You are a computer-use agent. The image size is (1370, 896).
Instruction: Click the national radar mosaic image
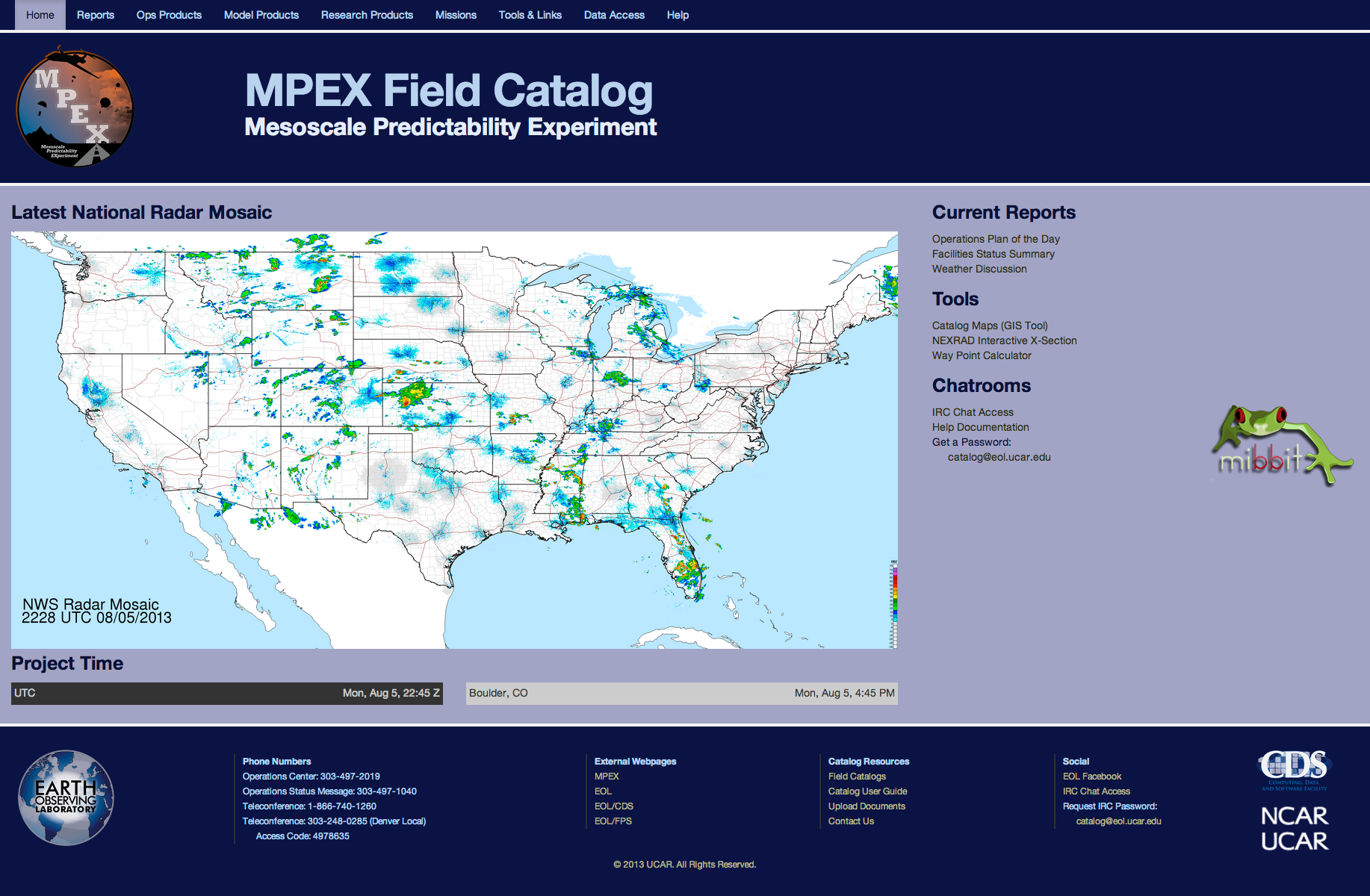(454, 440)
